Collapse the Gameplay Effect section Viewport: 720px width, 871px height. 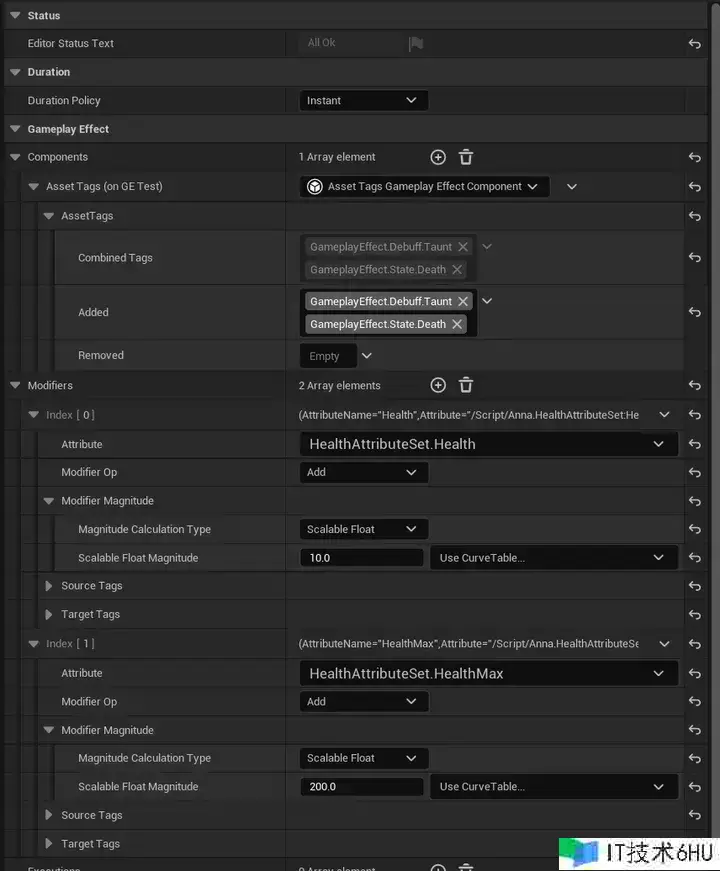pos(15,129)
